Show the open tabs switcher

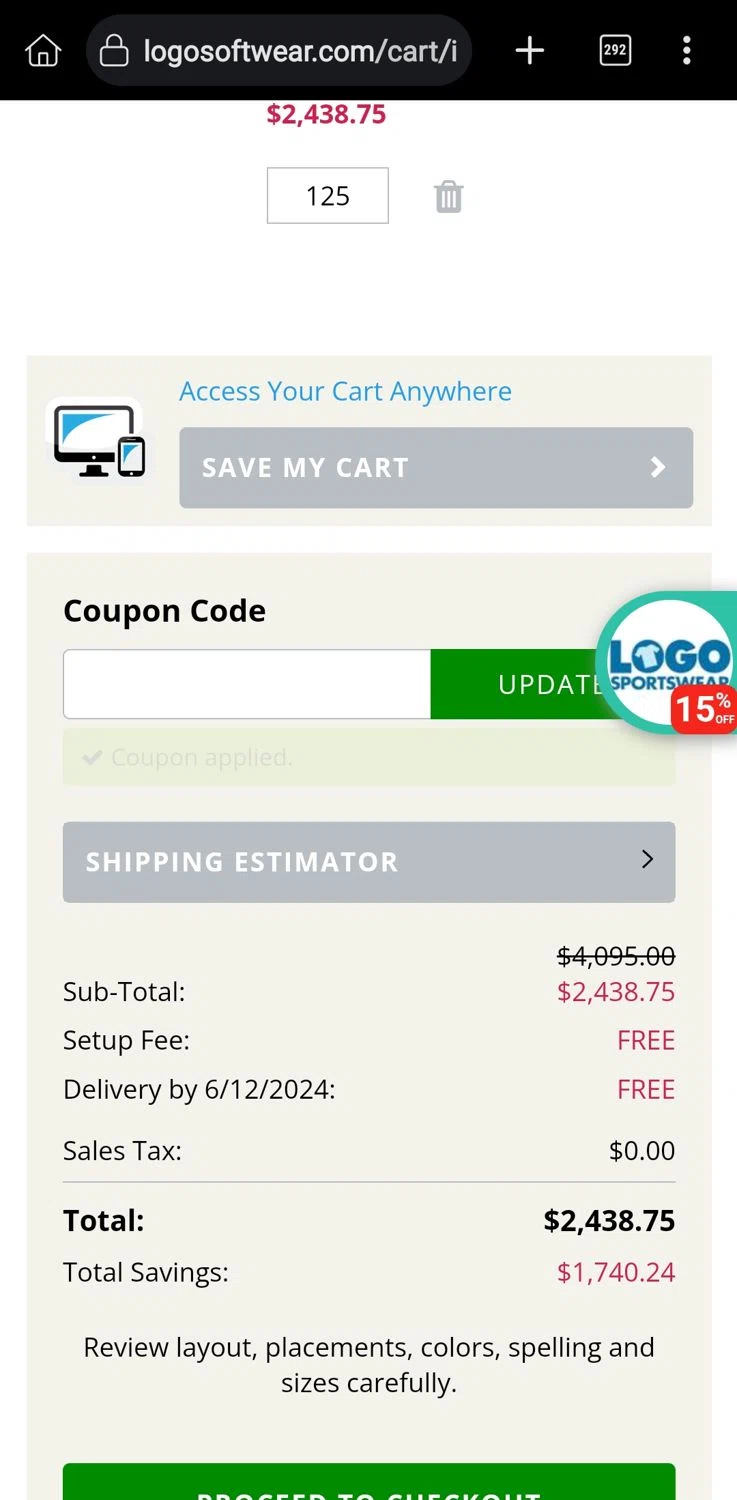(x=615, y=50)
